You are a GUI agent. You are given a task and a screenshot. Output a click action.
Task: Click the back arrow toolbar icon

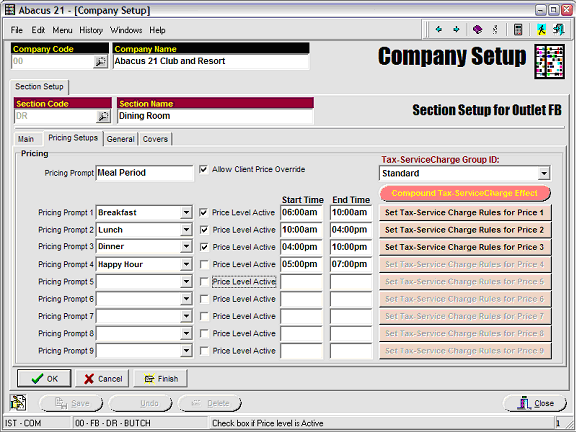[x=438, y=29]
